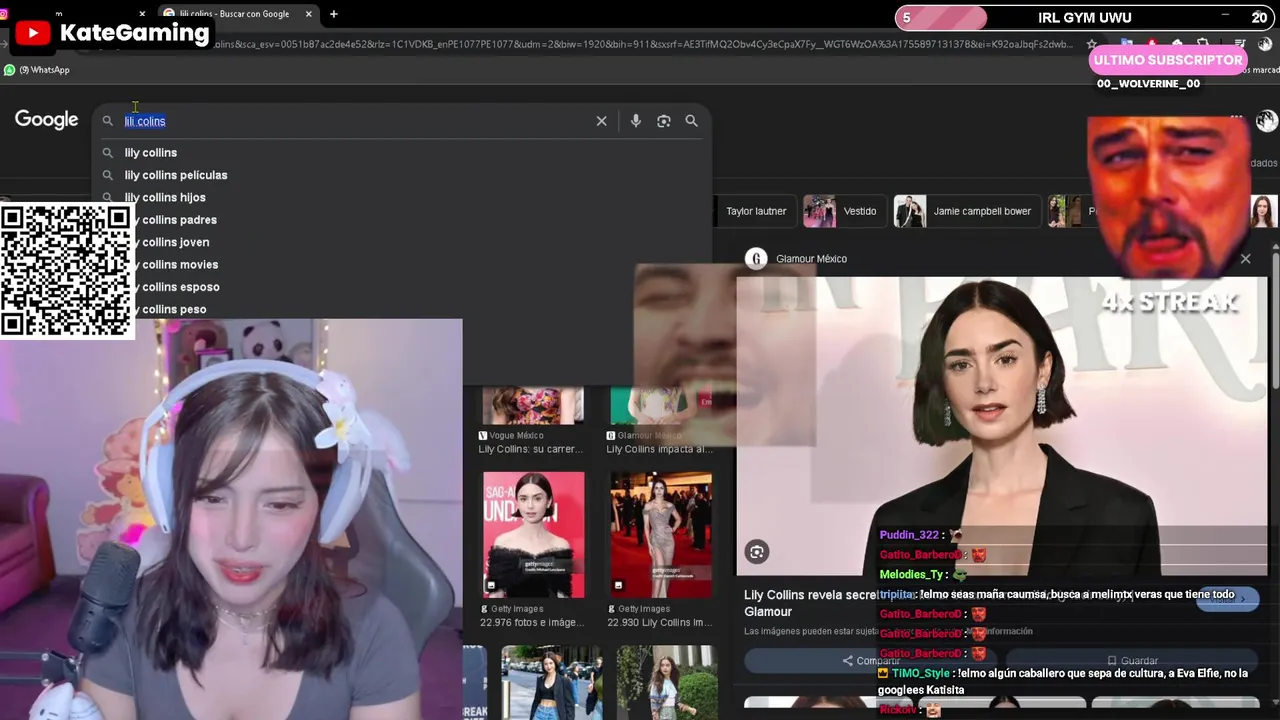This screenshot has width=1280, height=720.
Task: Search inside the image with the Lens button
Action: tap(757, 551)
